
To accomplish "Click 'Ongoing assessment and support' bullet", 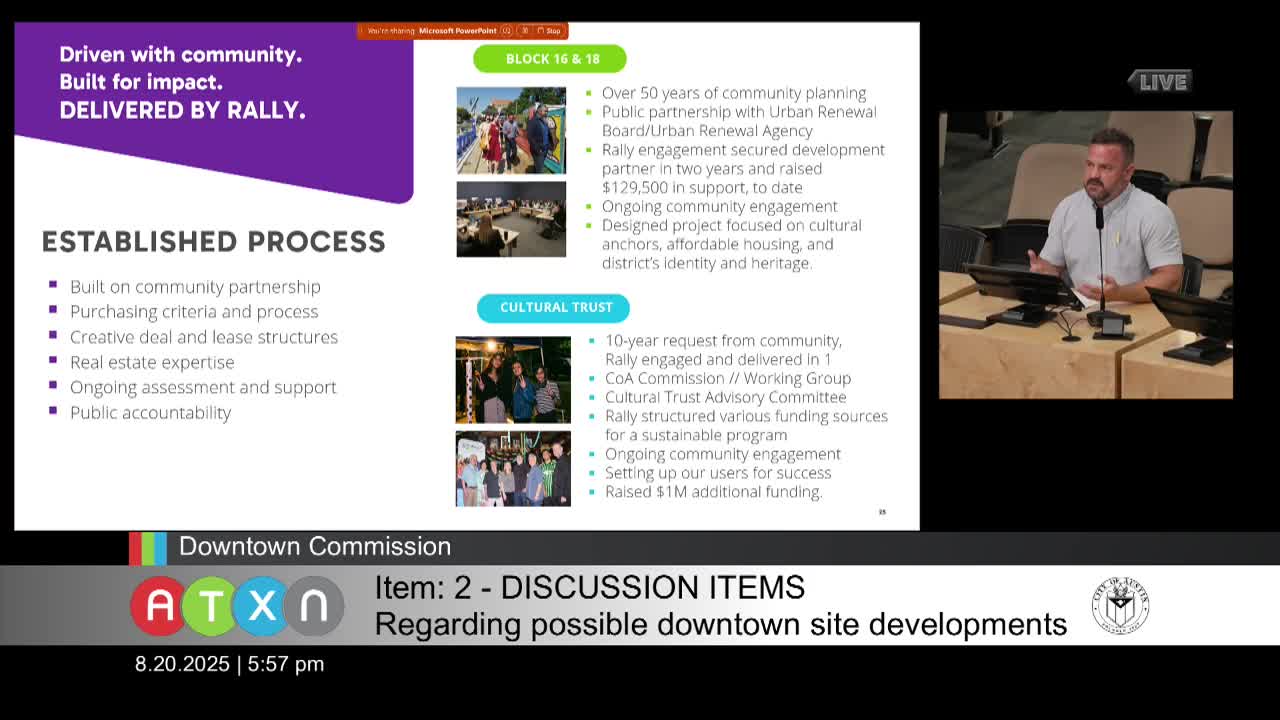I will pos(203,387).
